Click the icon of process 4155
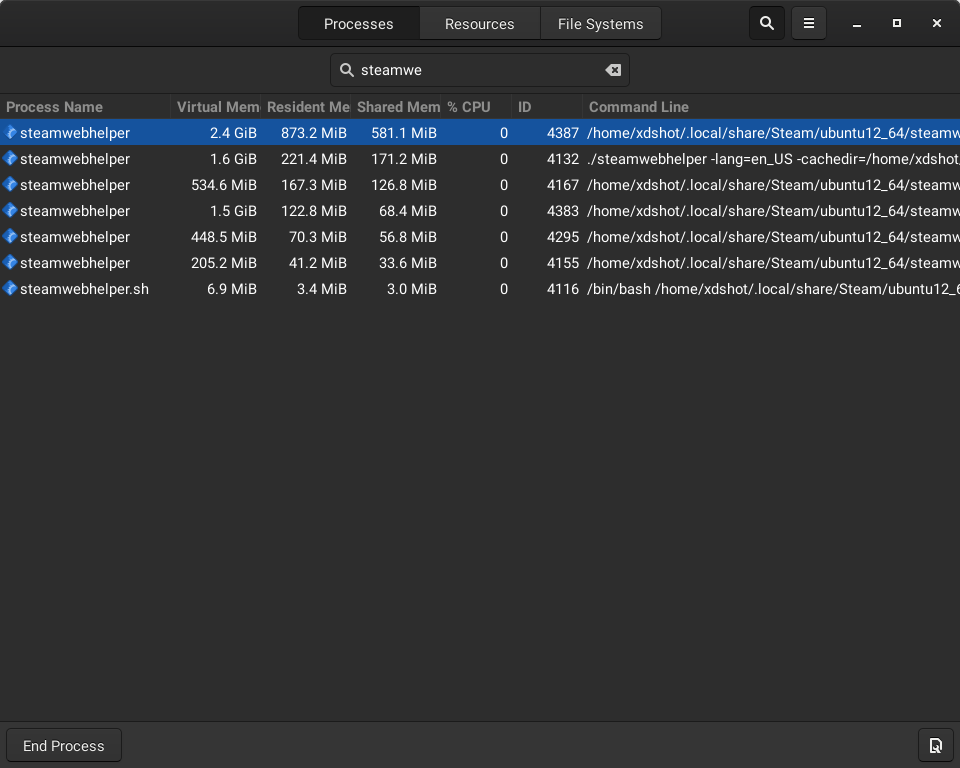Image resolution: width=960 pixels, height=768 pixels. (x=10, y=263)
